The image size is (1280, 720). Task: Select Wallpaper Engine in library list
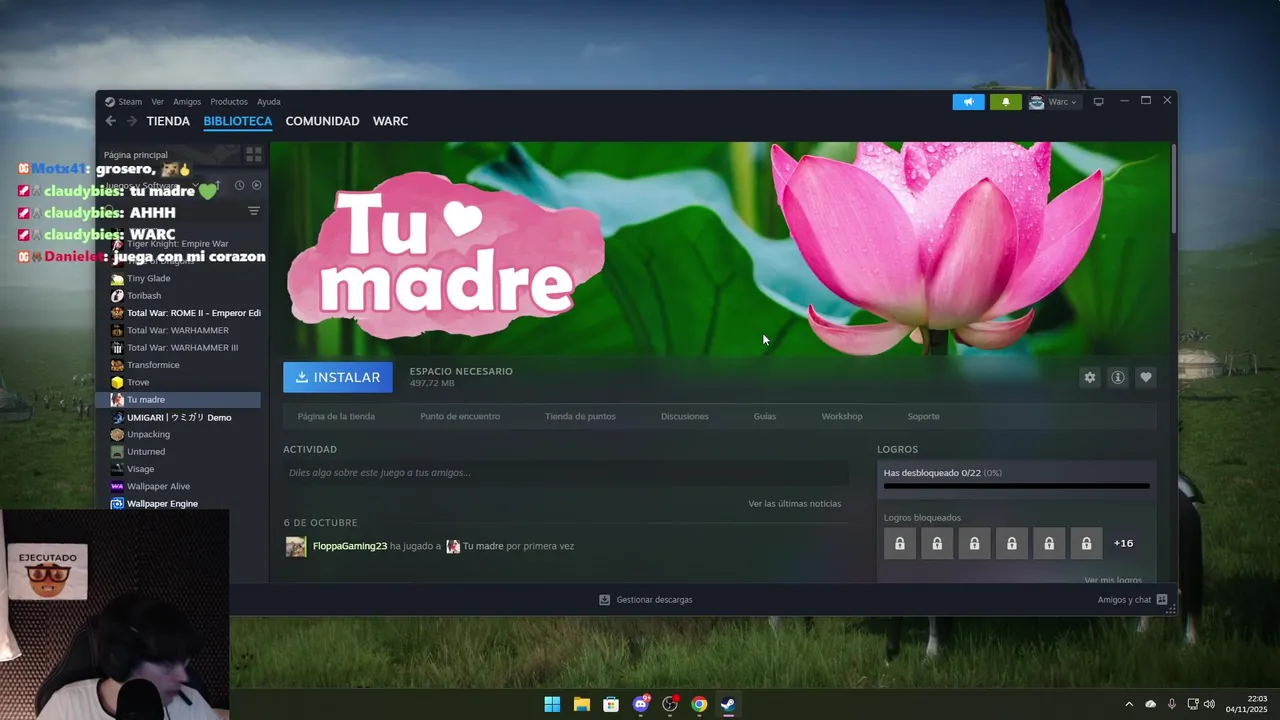(x=162, y=504)
